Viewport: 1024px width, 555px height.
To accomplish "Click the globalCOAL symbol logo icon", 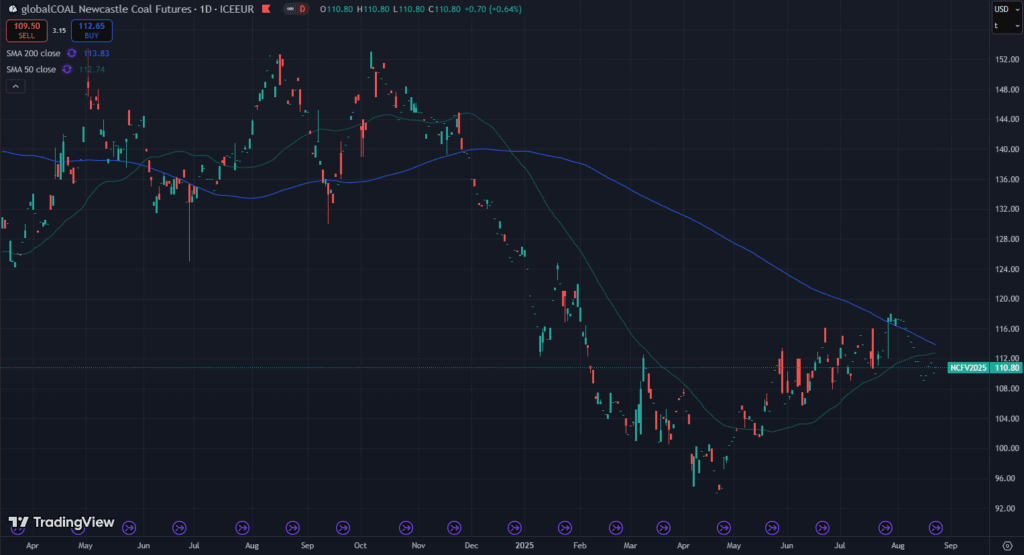I will coord(11,9).
